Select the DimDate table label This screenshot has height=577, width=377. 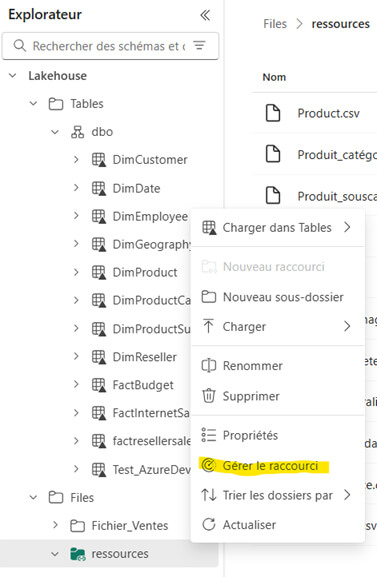(x=136, y=188)
